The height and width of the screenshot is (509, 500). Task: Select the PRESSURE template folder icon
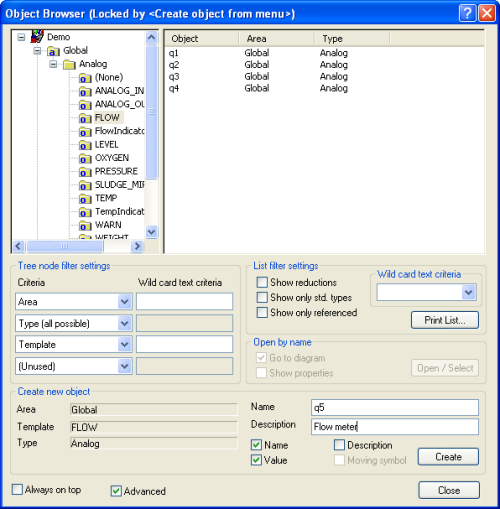[85, 172]
